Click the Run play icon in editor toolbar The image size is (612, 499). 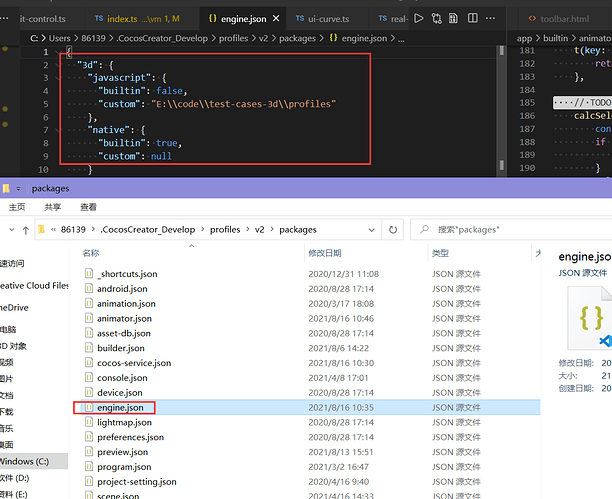418,18
